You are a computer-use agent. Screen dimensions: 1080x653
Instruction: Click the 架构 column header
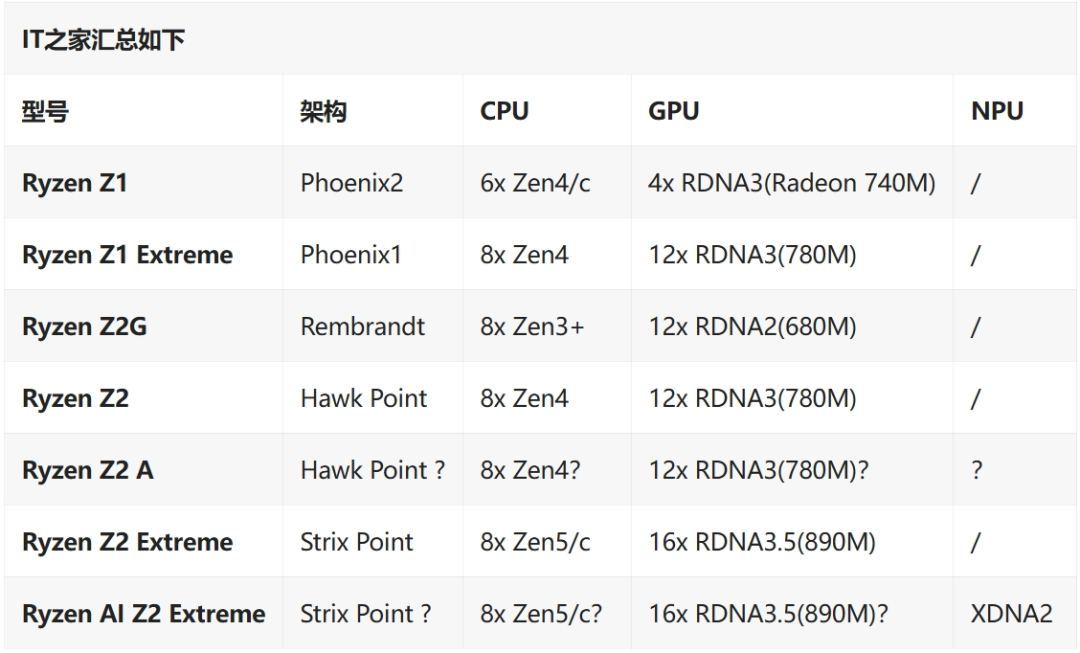(323, 111)
